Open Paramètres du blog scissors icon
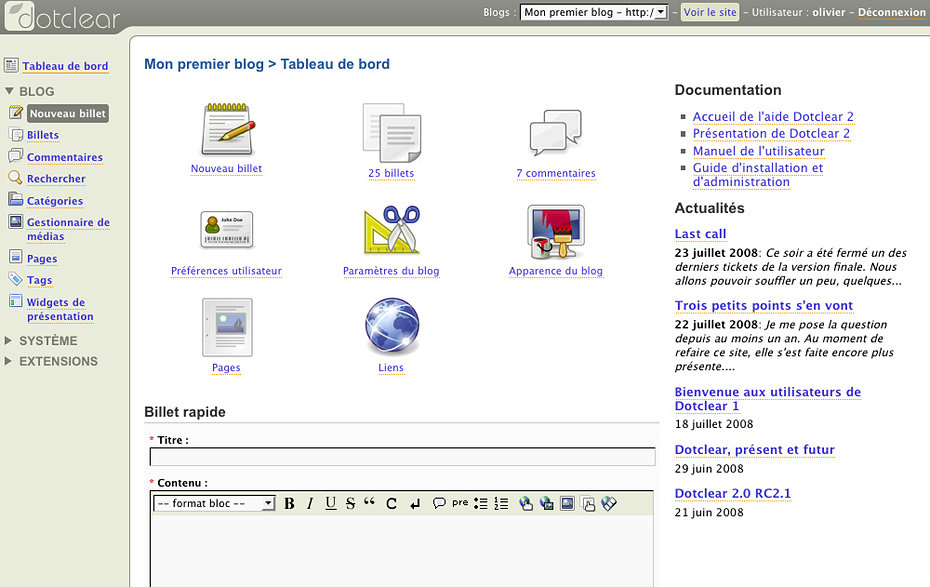Screen dimensions: 930x587 click(x=391, y=230)
